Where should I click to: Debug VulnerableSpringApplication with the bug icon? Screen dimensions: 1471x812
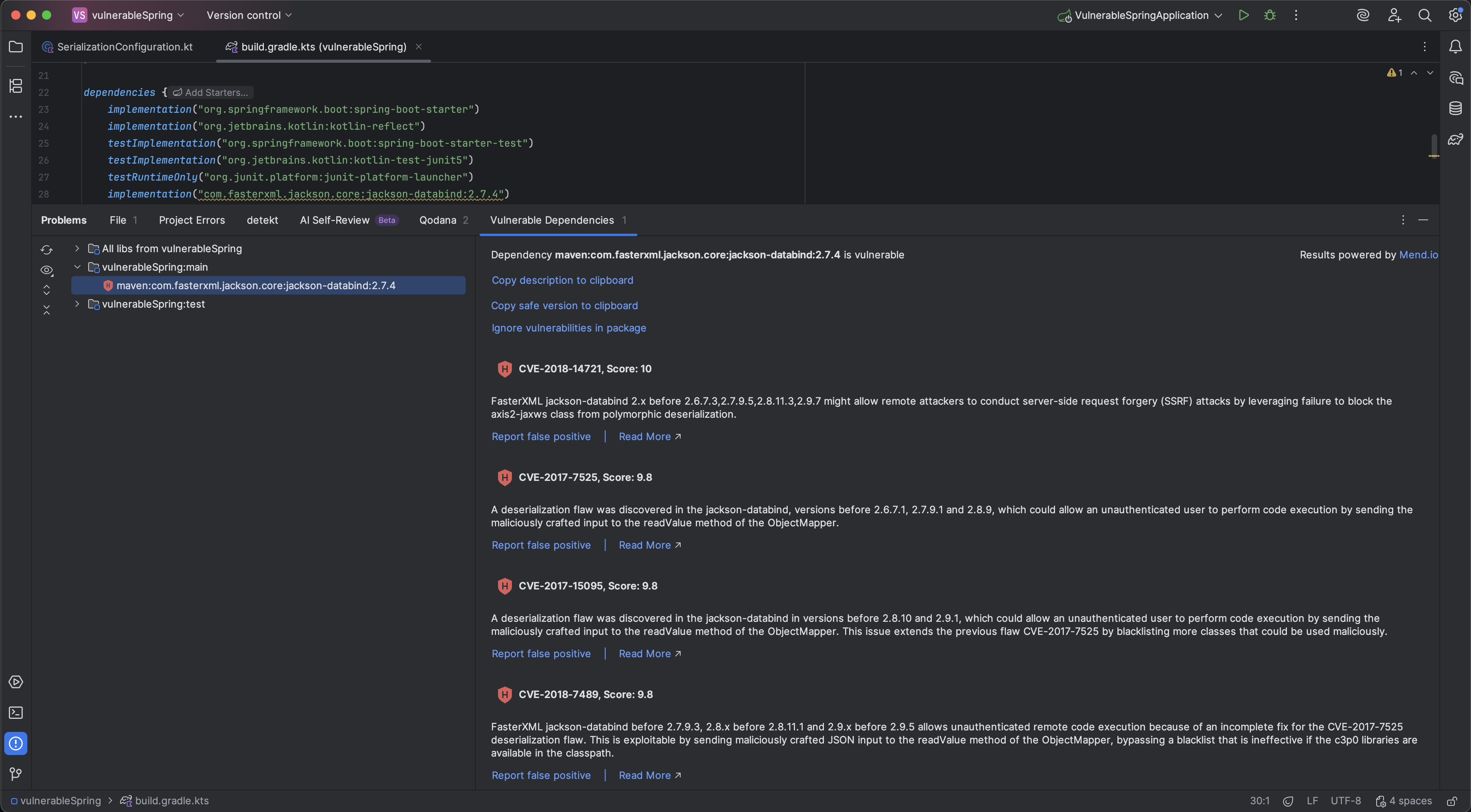coord(1270,15)
